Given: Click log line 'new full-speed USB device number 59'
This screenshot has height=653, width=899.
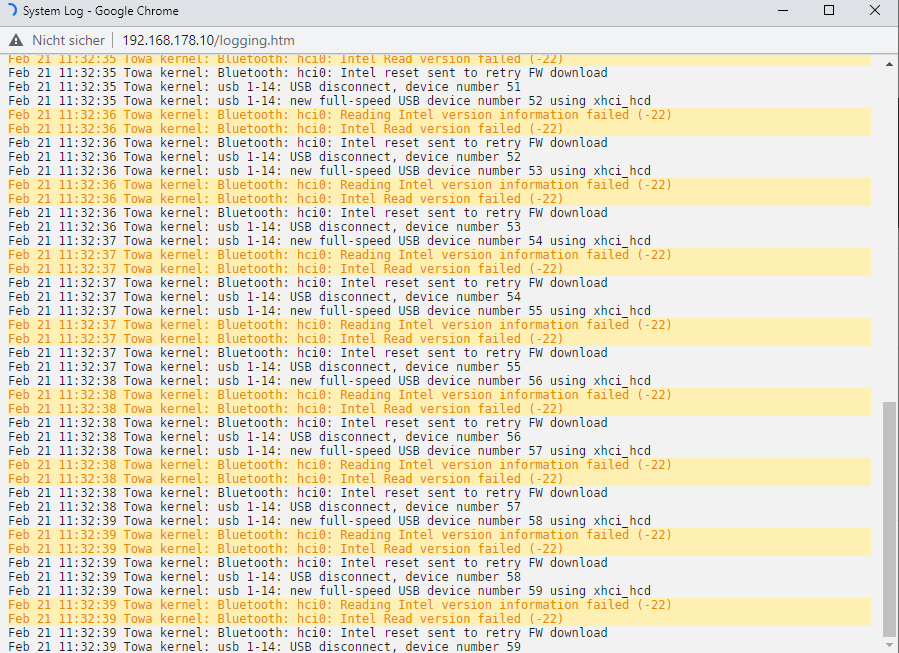Looking at the screenshot, I should point(330,591).
